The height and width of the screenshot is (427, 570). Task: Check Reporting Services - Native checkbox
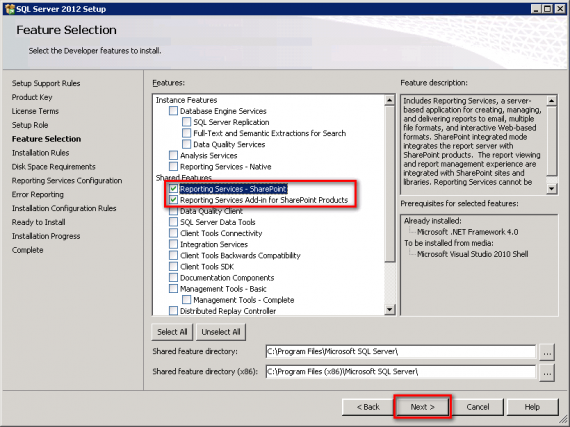pyautogui.click(x=173, y=166)
